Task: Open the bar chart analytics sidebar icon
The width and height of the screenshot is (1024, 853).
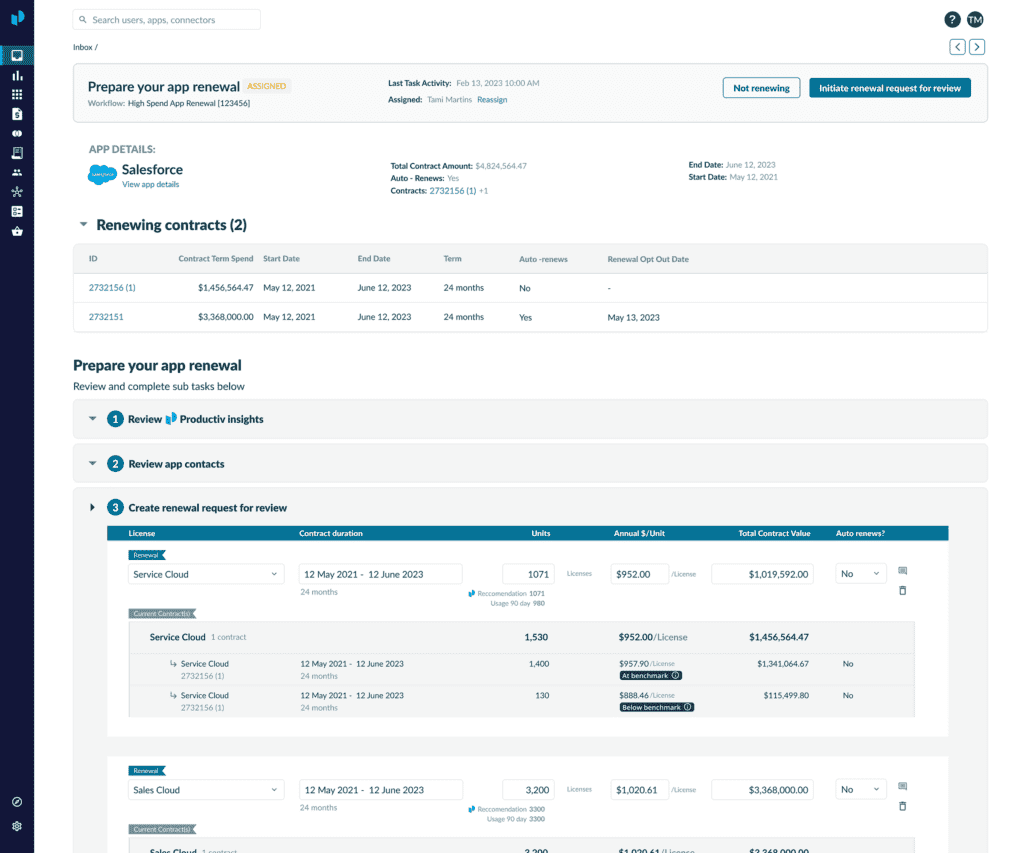Action: point(17,76)
